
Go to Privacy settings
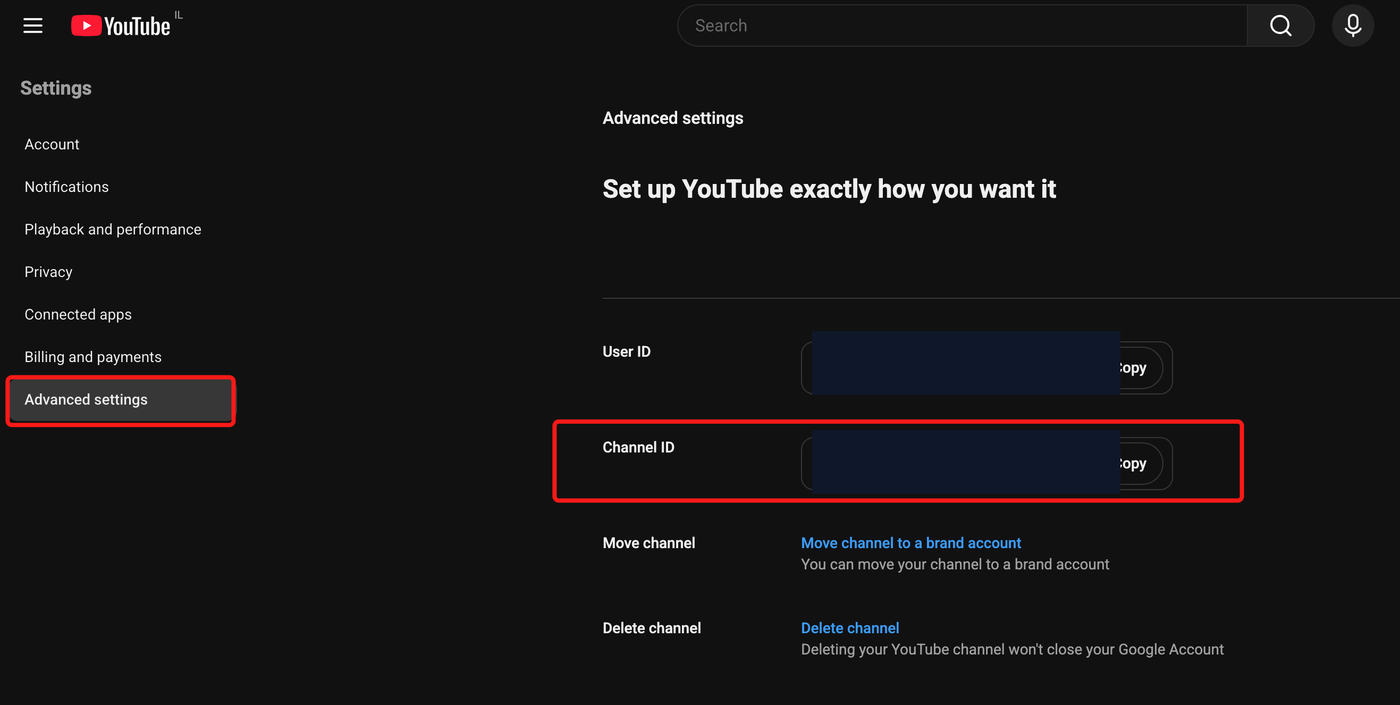pyautogui.click(x=49, y=272)
